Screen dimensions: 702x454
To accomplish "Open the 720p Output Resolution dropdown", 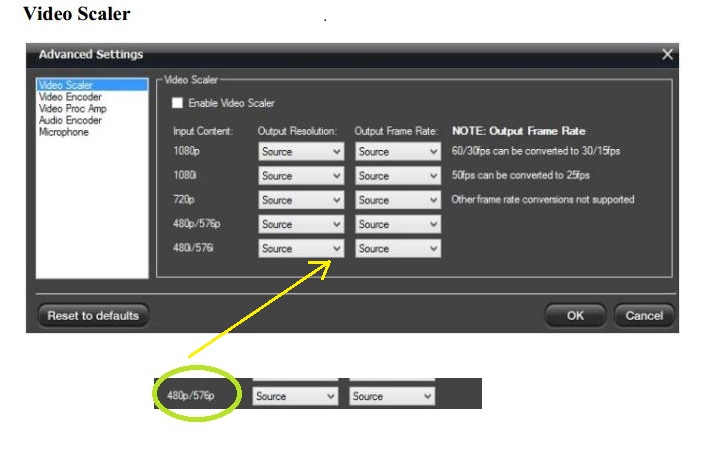I will 301,200.
